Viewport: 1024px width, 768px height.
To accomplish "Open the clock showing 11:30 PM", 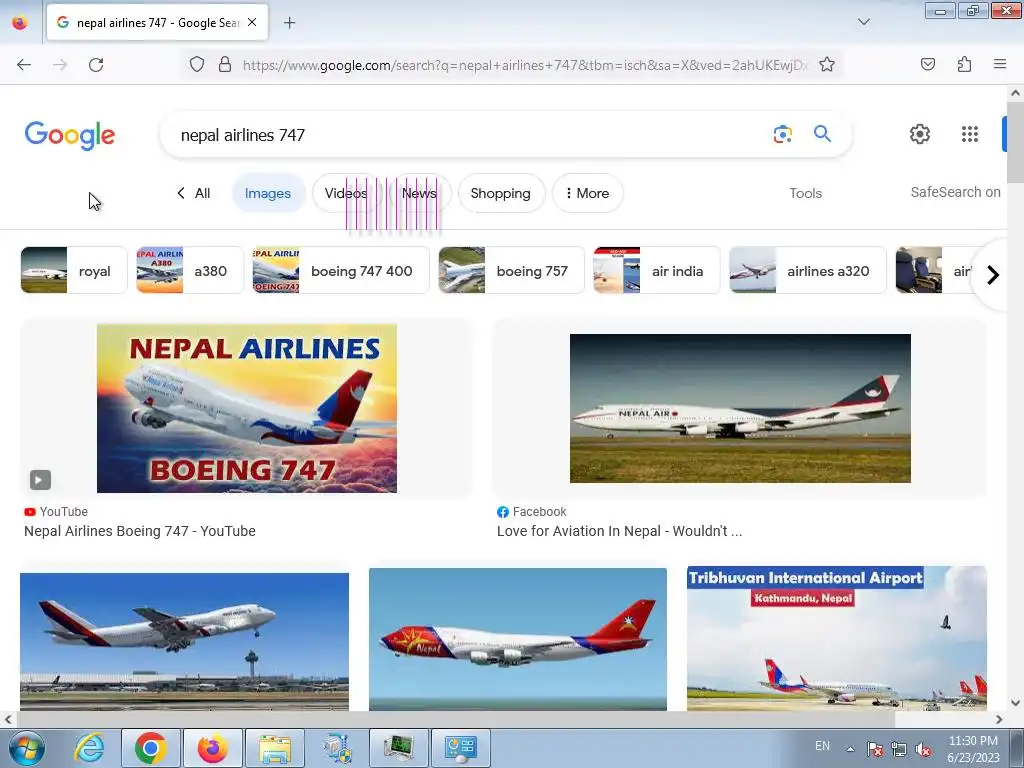I will tap(973, 749).
